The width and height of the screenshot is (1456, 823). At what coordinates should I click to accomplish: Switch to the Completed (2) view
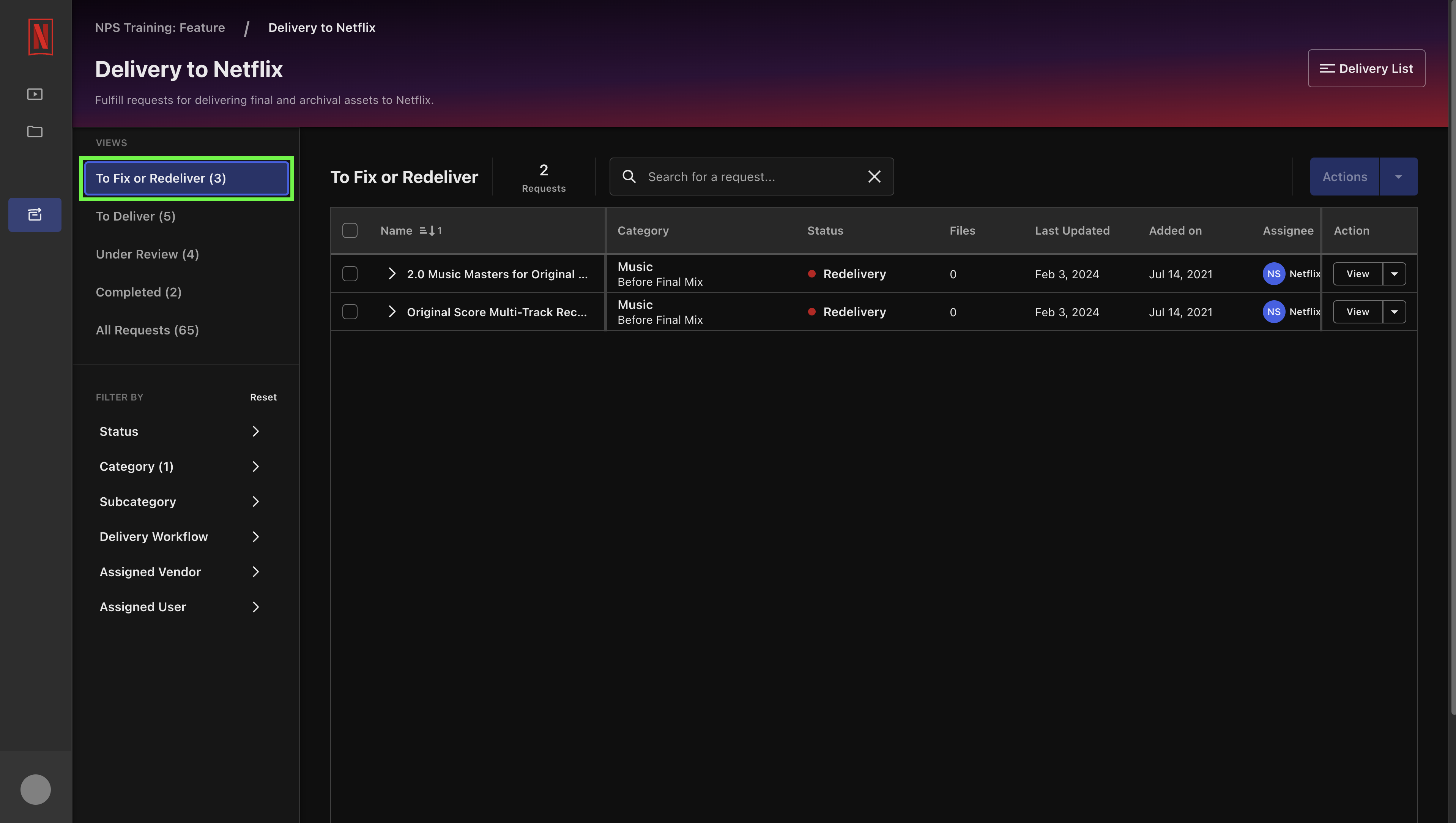coord(139,292)
